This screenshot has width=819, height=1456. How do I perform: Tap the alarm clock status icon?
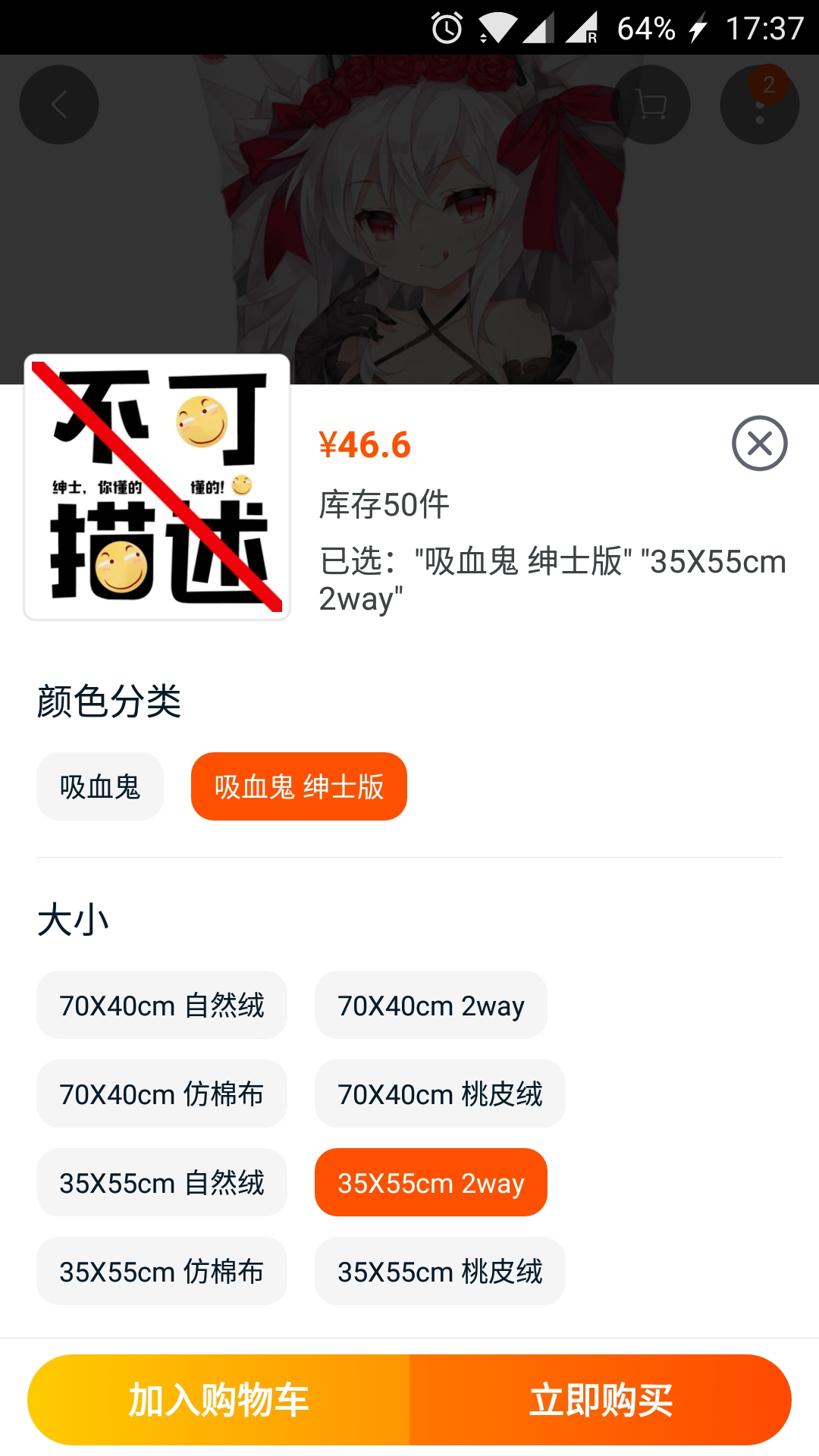click(447, 29)
